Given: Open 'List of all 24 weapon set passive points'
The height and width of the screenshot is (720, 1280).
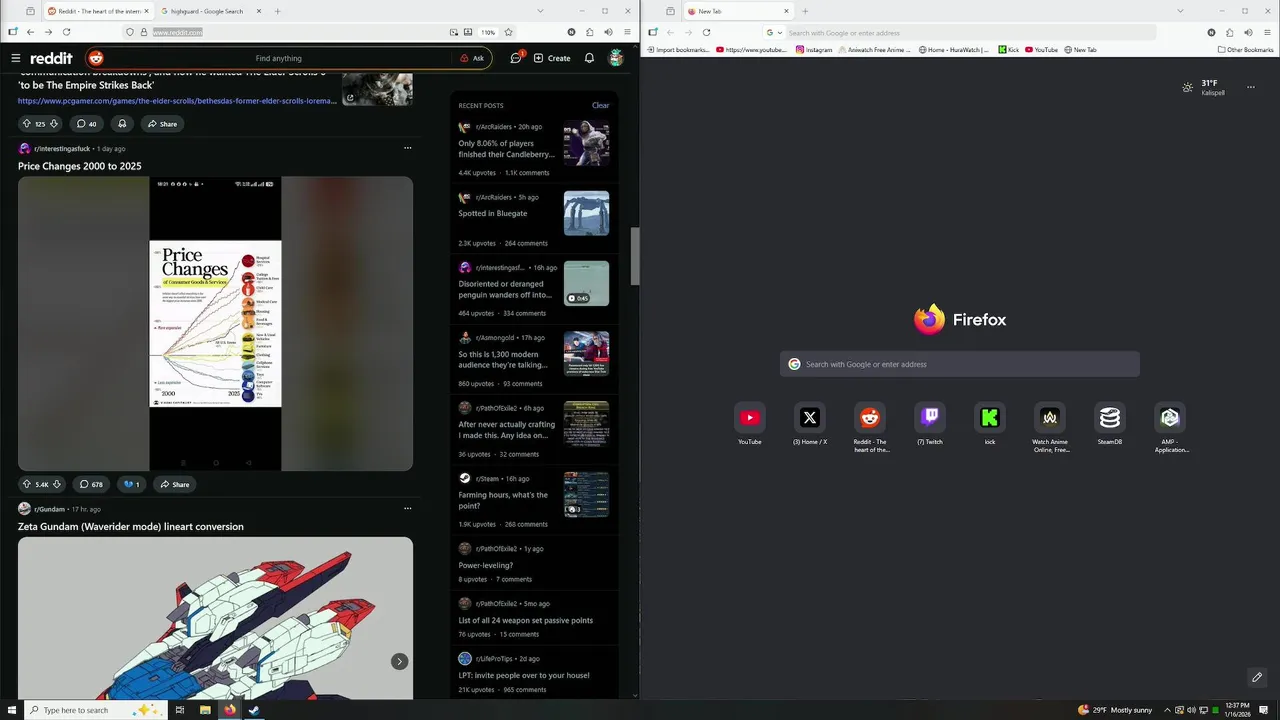Looking at the screenshot, I should click(x=525, y=620).
